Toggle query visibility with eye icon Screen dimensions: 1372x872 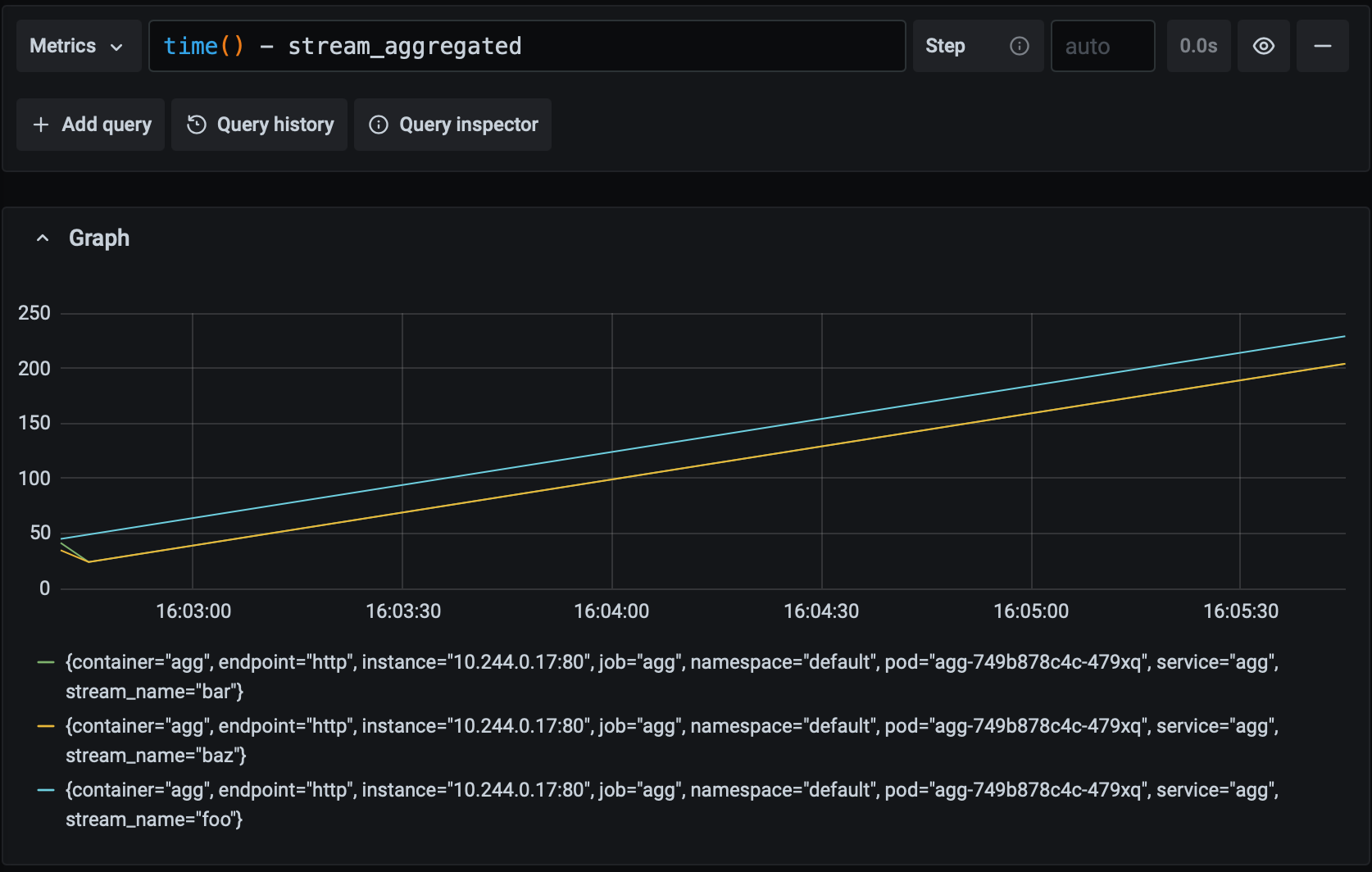1263,46
